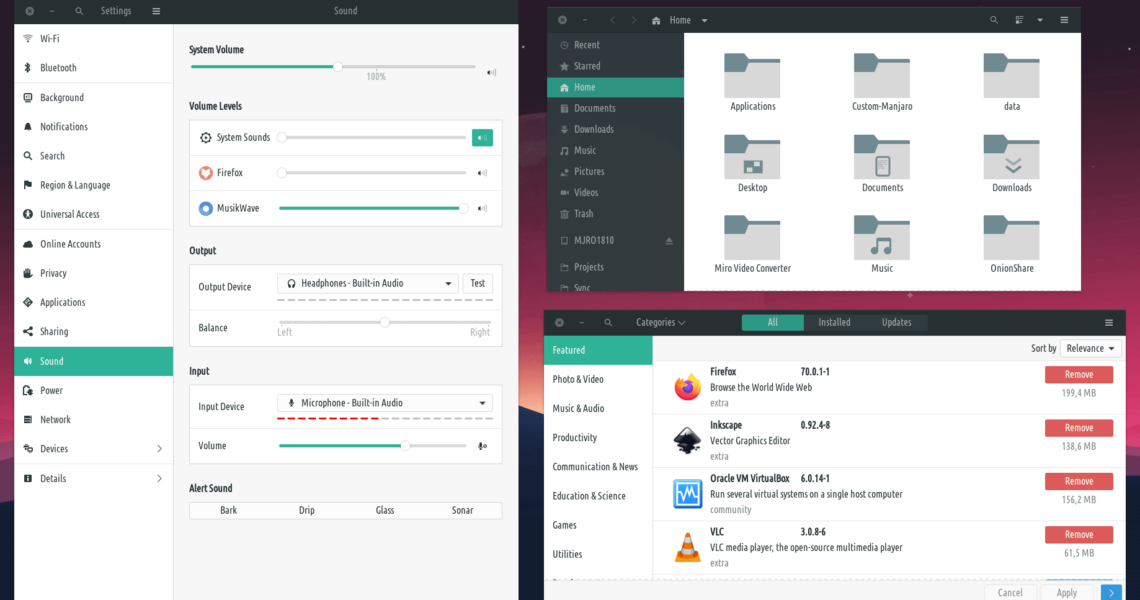1140x600 pixels.
Task: Open software manager hamburger menu
Action: pos(1109,323)
